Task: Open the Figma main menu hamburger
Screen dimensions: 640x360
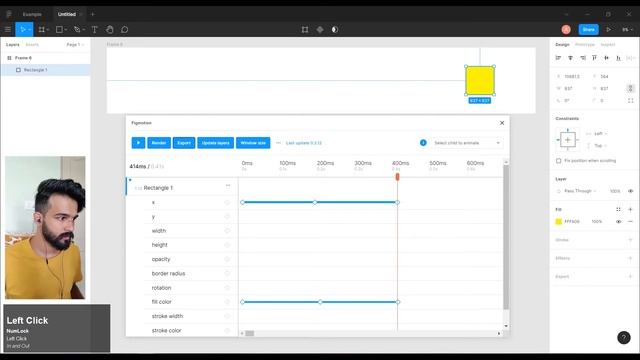Action: tap(7, 29)
